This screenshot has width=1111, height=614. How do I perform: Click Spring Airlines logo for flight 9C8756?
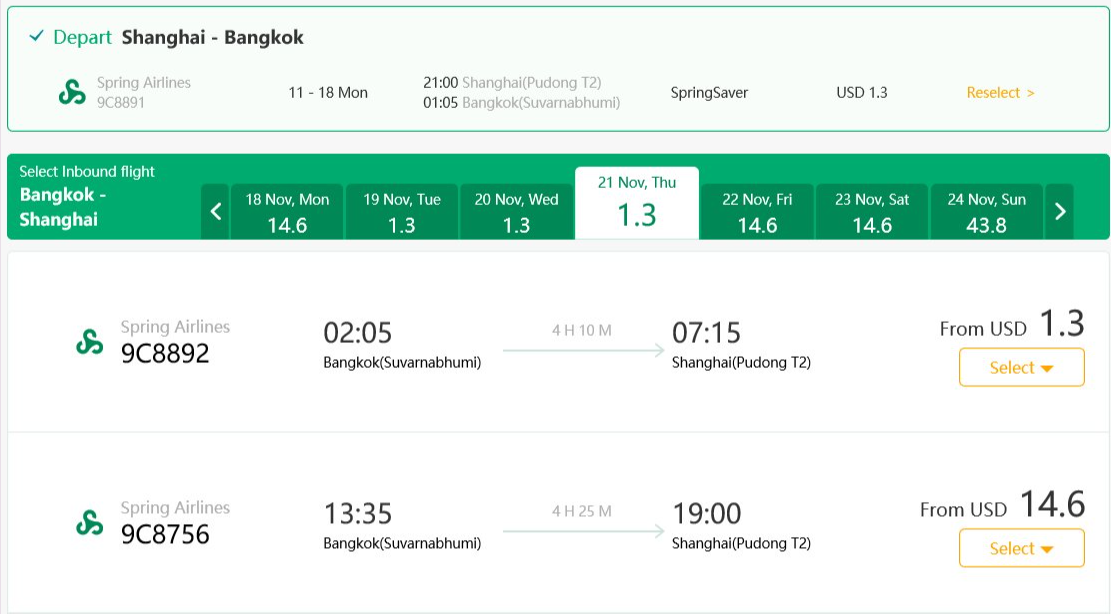[x=90, y=523]
